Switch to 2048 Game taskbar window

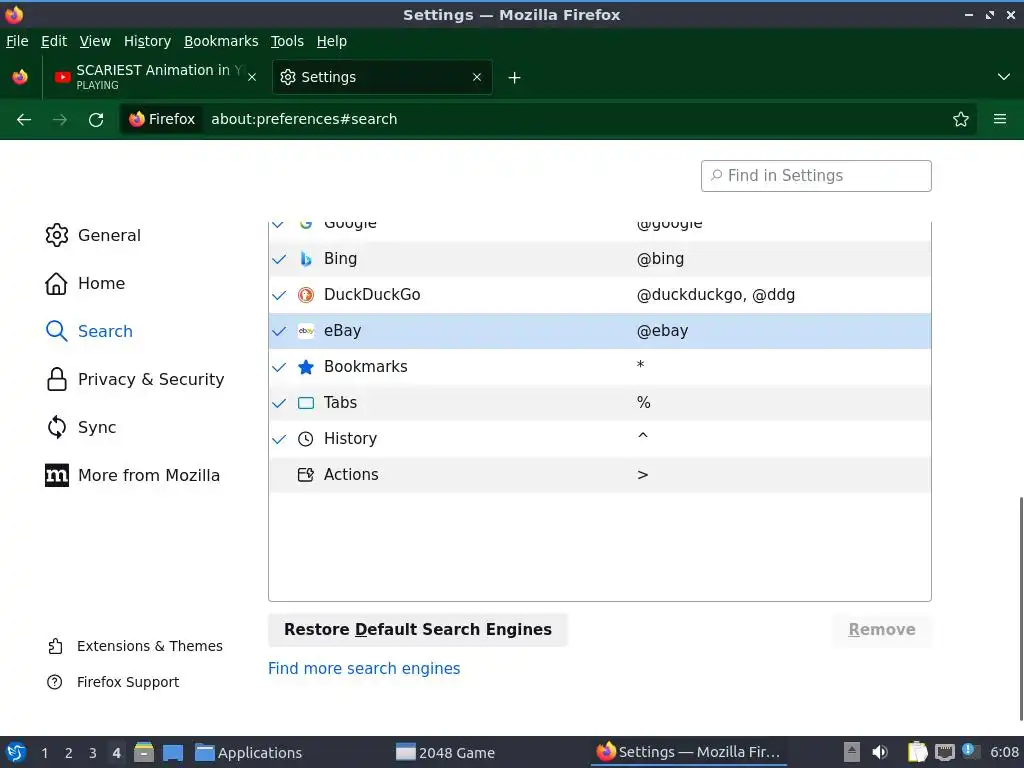click(446, 752)
